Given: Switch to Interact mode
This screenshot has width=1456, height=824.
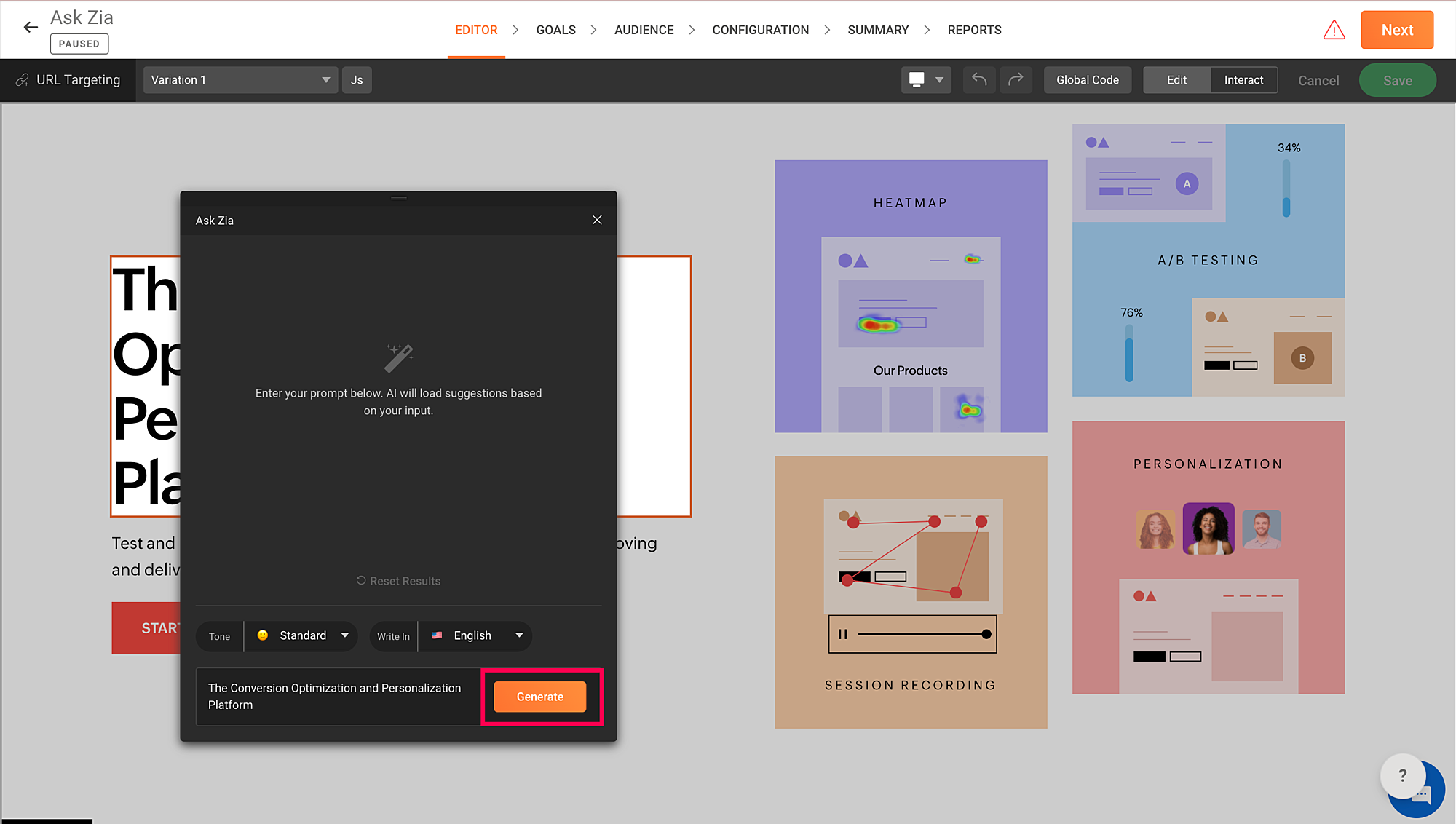Looking at the screenshot, I should pos(1243,80).
